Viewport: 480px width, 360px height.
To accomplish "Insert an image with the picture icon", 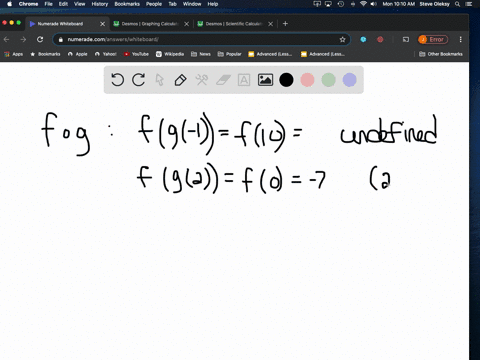I will click(265, 80).
